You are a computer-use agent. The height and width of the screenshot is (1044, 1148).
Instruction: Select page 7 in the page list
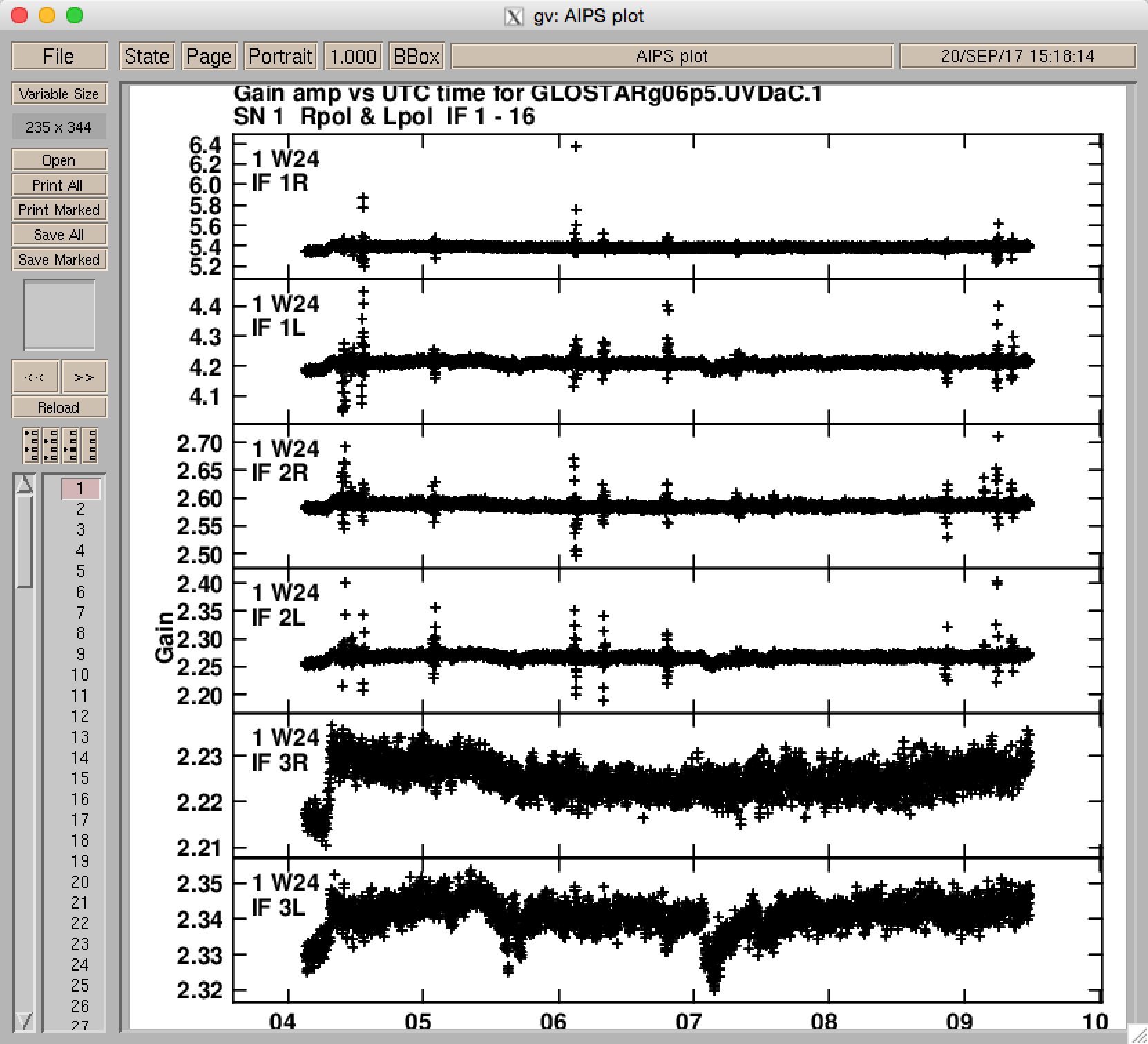pos(81,612)
